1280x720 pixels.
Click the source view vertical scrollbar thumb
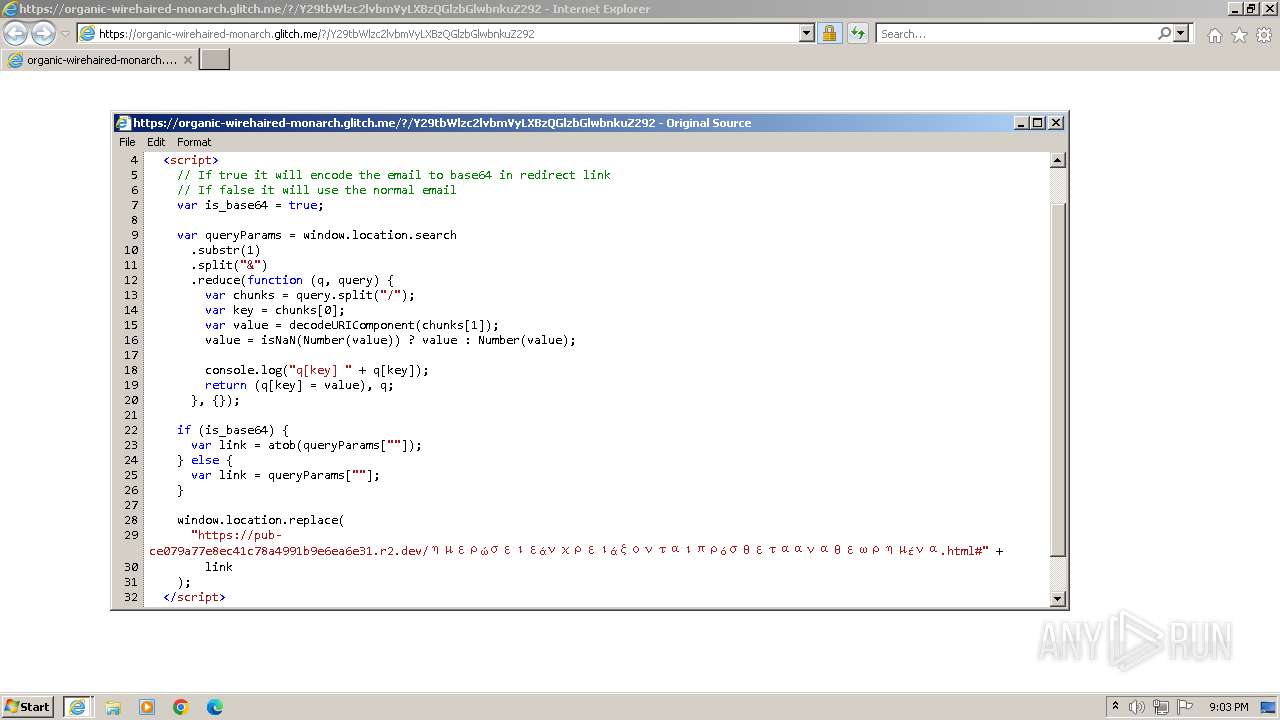(1058, 378)
